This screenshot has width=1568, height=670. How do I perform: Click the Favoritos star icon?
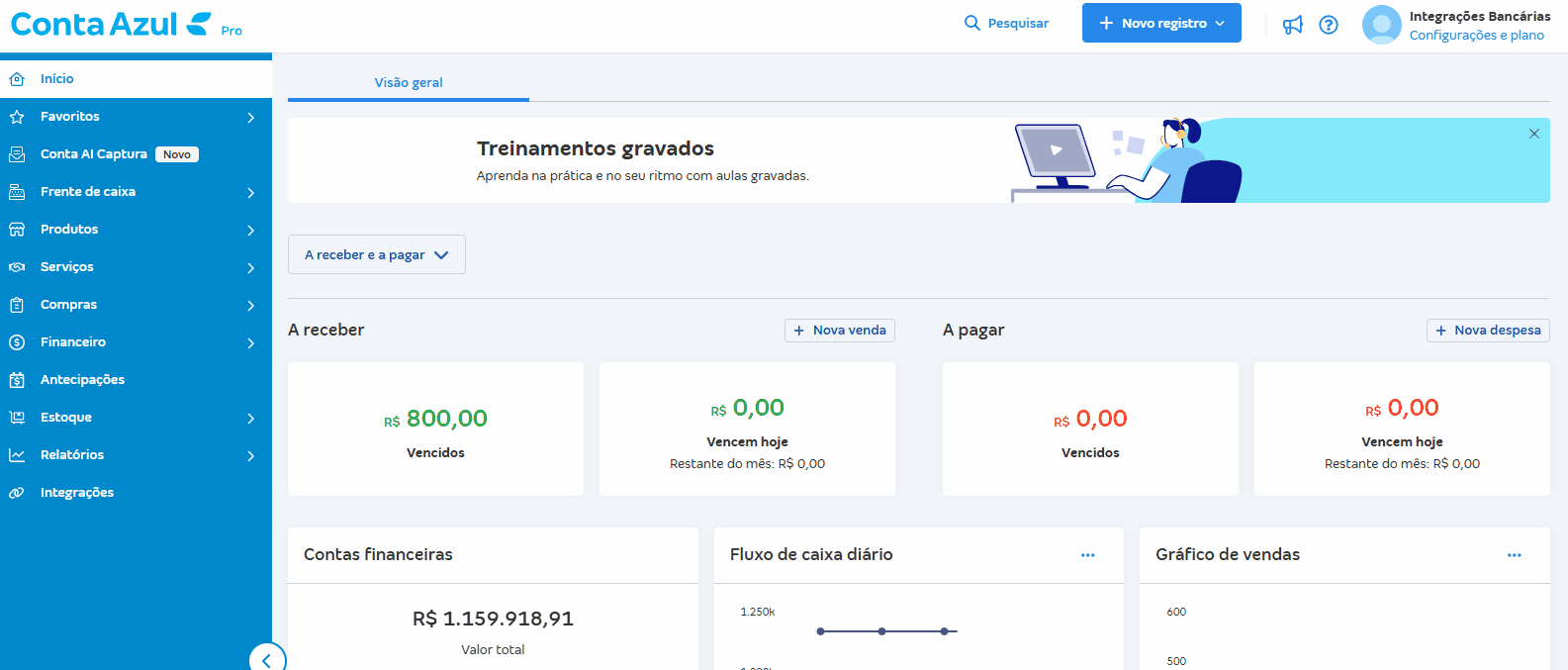click(x=17, y=117)
